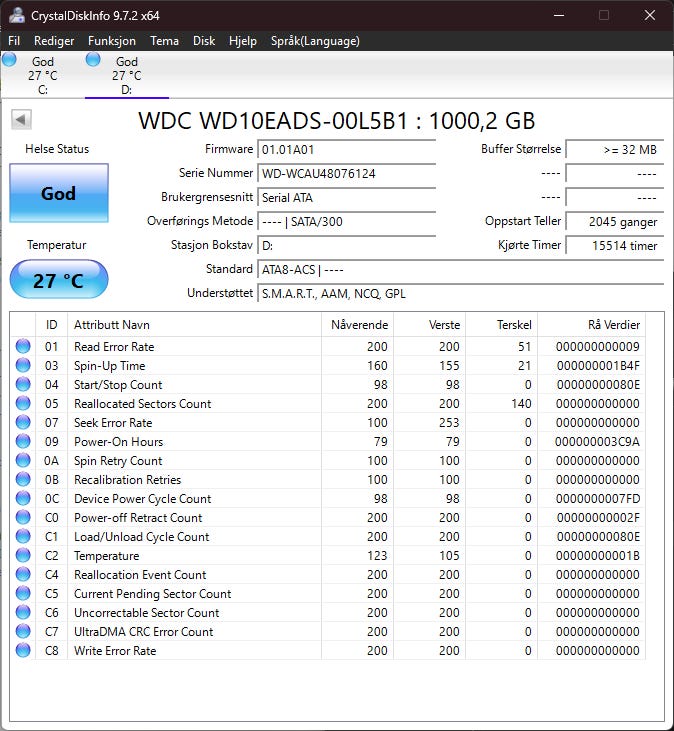
Task: Open the Fil menu
Action: [x=14, y=41]
